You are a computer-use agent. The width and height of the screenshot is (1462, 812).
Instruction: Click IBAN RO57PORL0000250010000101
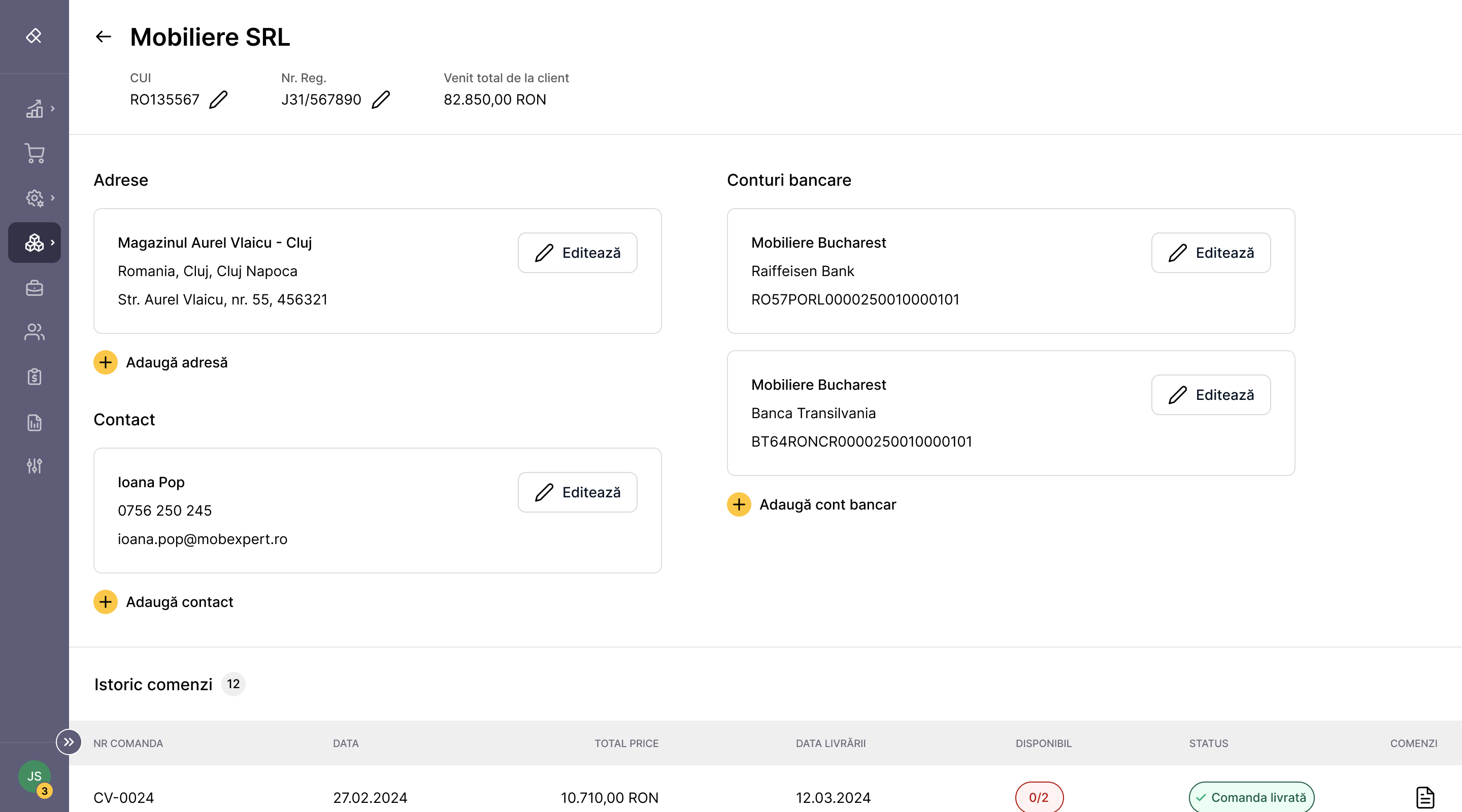click(855, 299)
